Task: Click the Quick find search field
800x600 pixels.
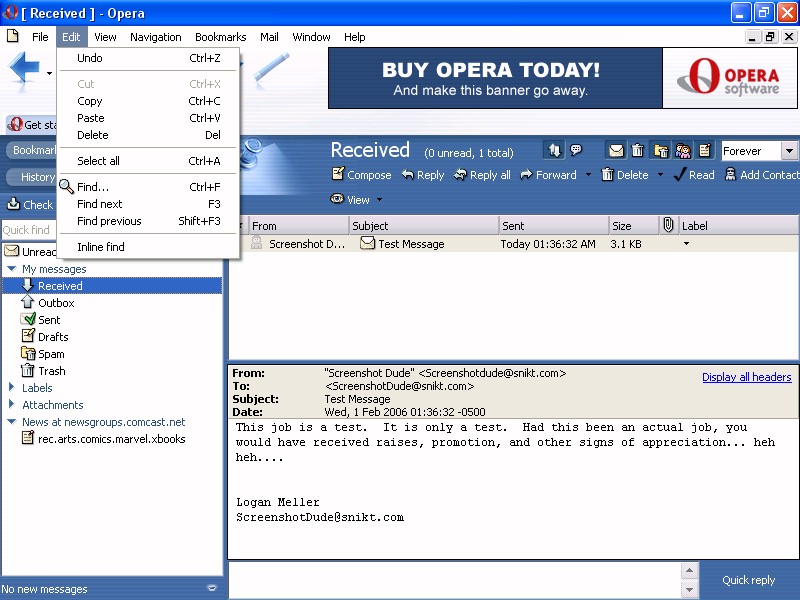Action: click(x=29, y=230)
